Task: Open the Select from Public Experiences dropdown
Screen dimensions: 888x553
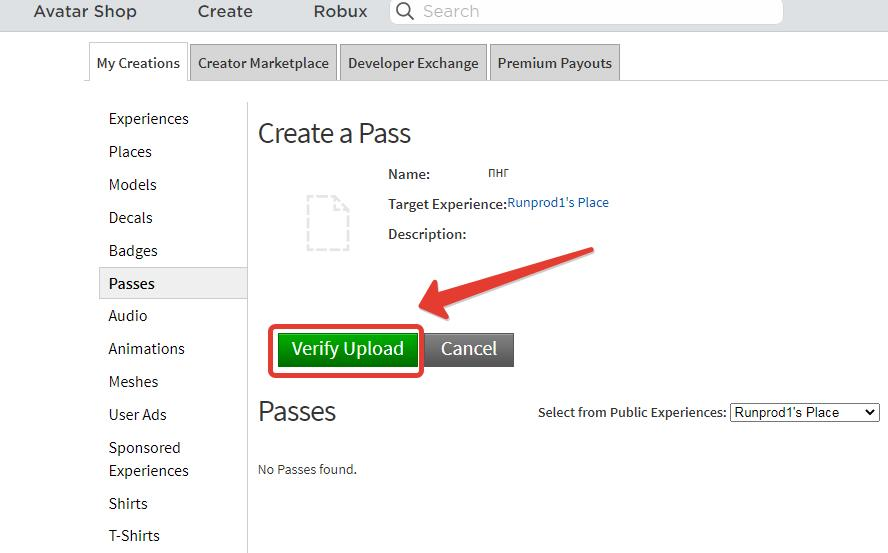Action: tap(804, 412)
